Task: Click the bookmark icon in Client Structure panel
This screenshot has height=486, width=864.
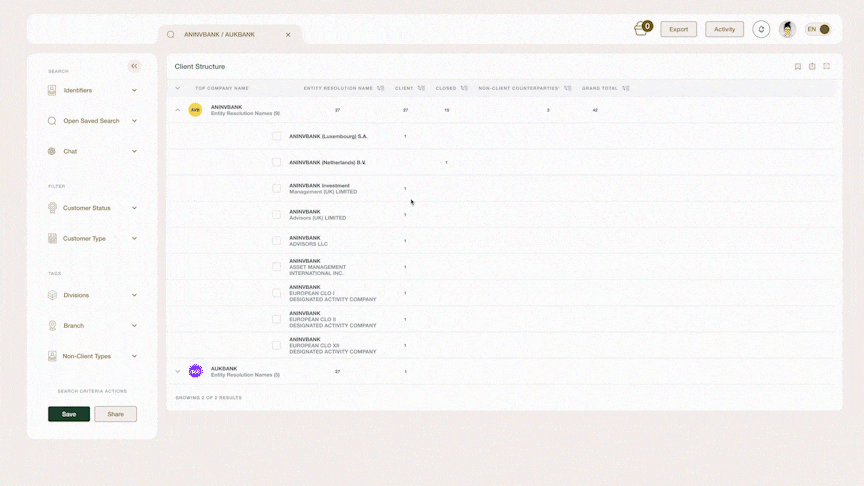Action: 798,67
